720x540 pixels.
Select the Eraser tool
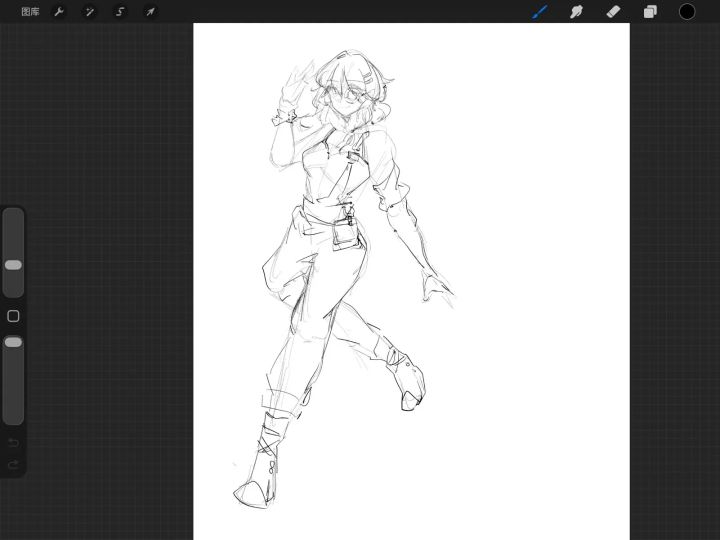[x=613, y=12]
